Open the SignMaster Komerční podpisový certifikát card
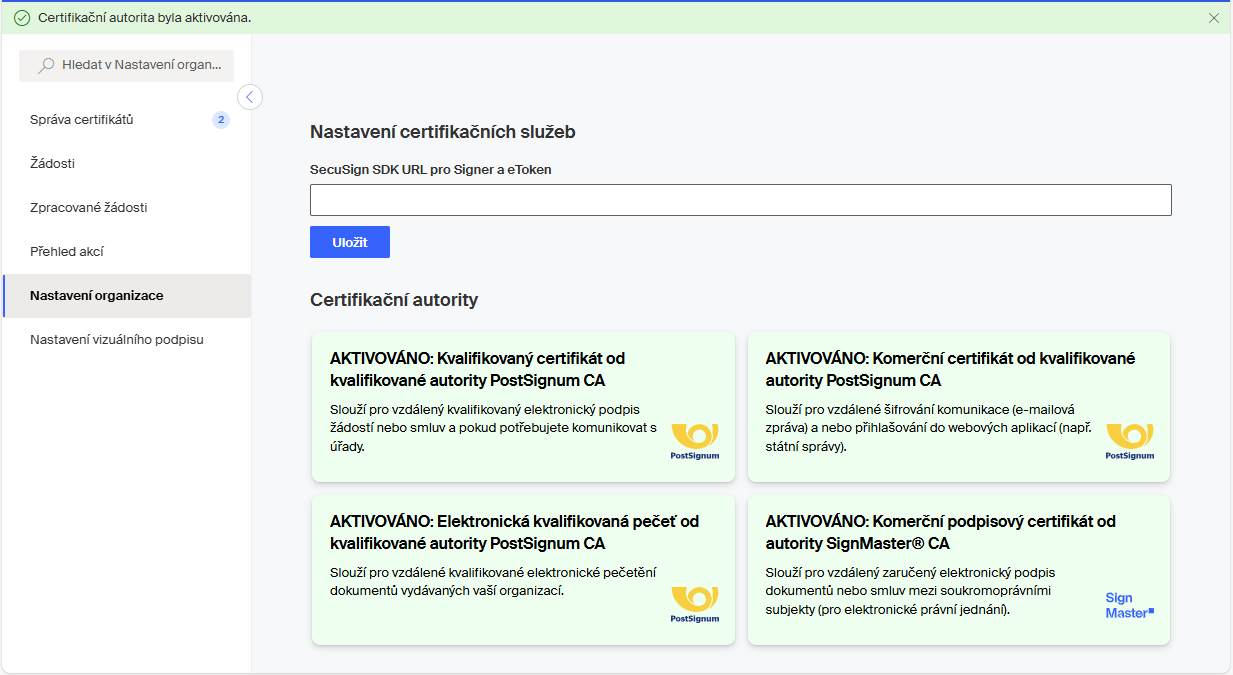This screenshot has height=675, width=1233. (x=959, y=570)
